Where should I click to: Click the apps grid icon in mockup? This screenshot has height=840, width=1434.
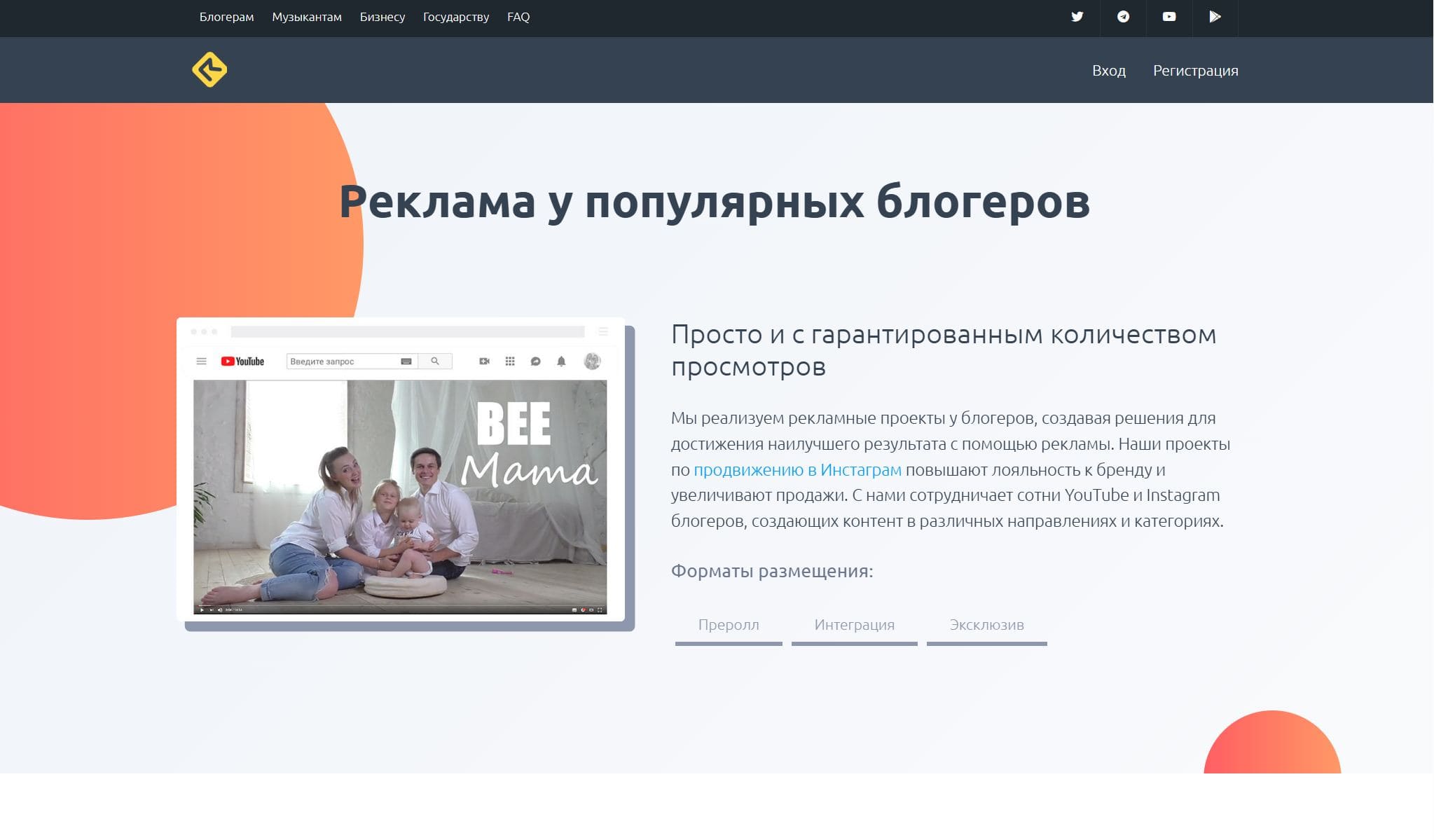click(x=510, y=362)
